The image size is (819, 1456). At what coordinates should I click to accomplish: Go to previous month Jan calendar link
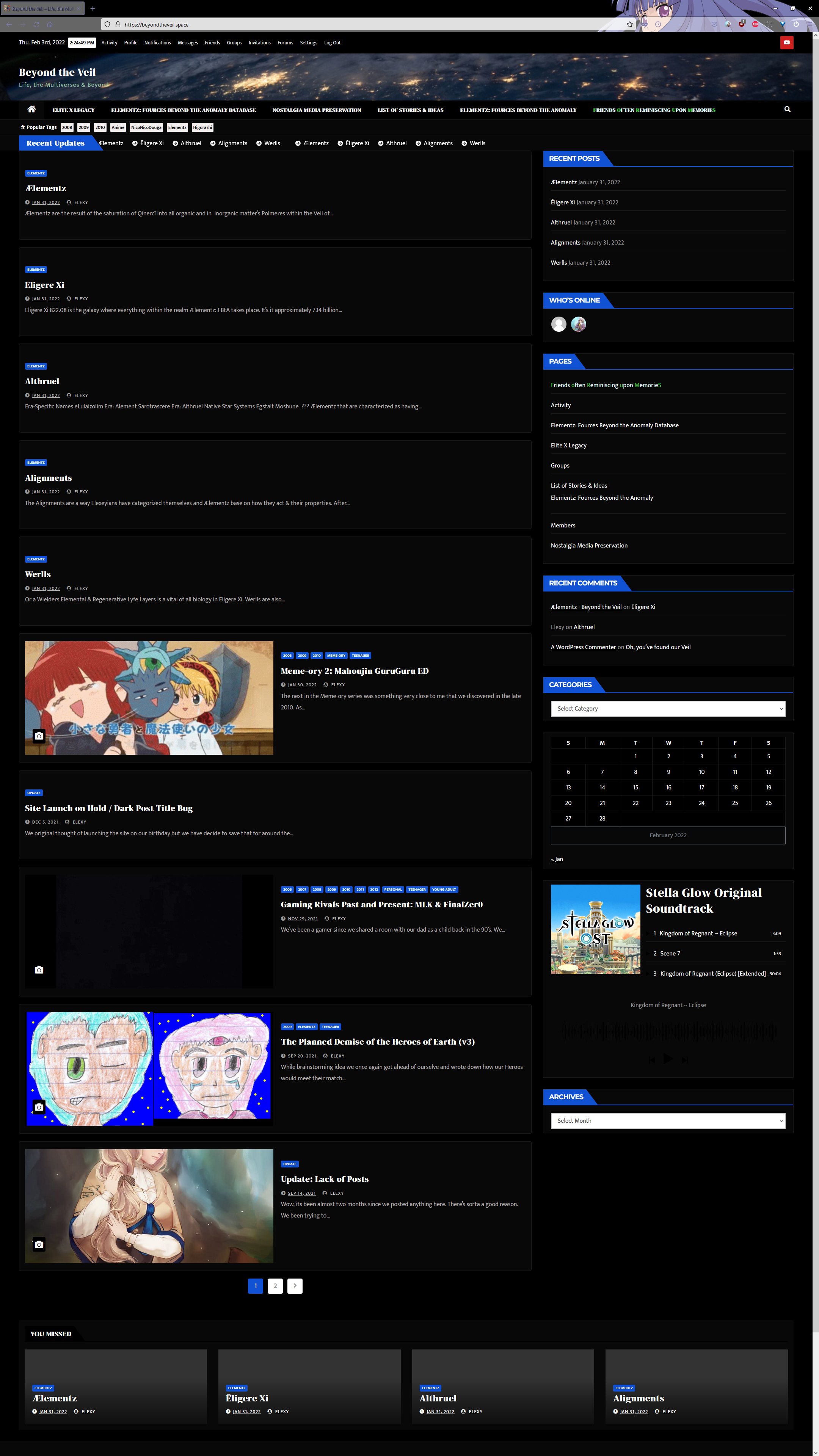tap(557, 859)
